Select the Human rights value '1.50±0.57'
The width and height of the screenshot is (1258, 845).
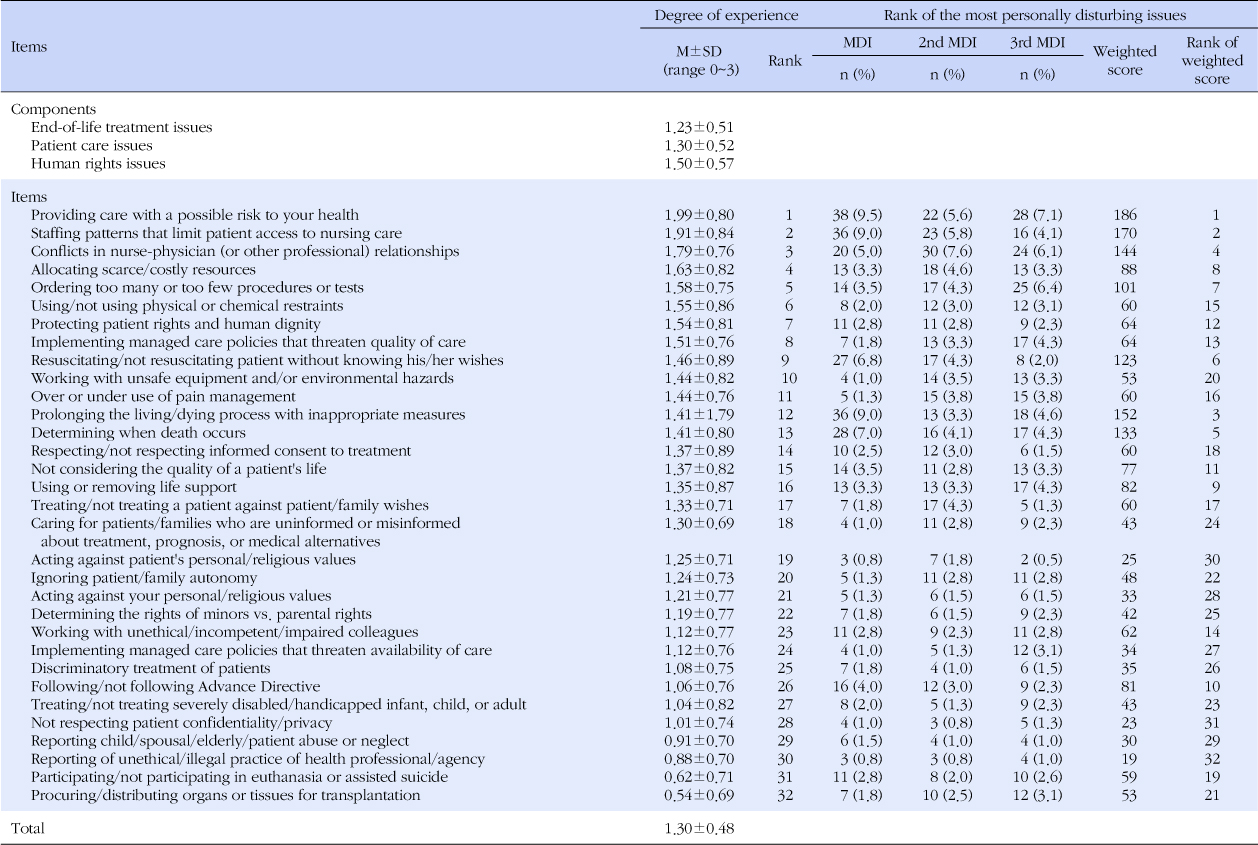coord(699,163)
